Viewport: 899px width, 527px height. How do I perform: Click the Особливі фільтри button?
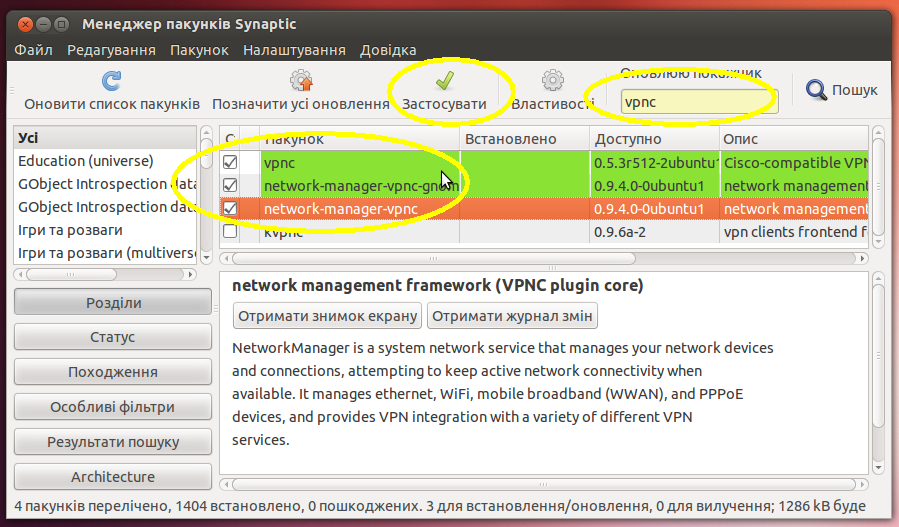click(x=113, y=407)
